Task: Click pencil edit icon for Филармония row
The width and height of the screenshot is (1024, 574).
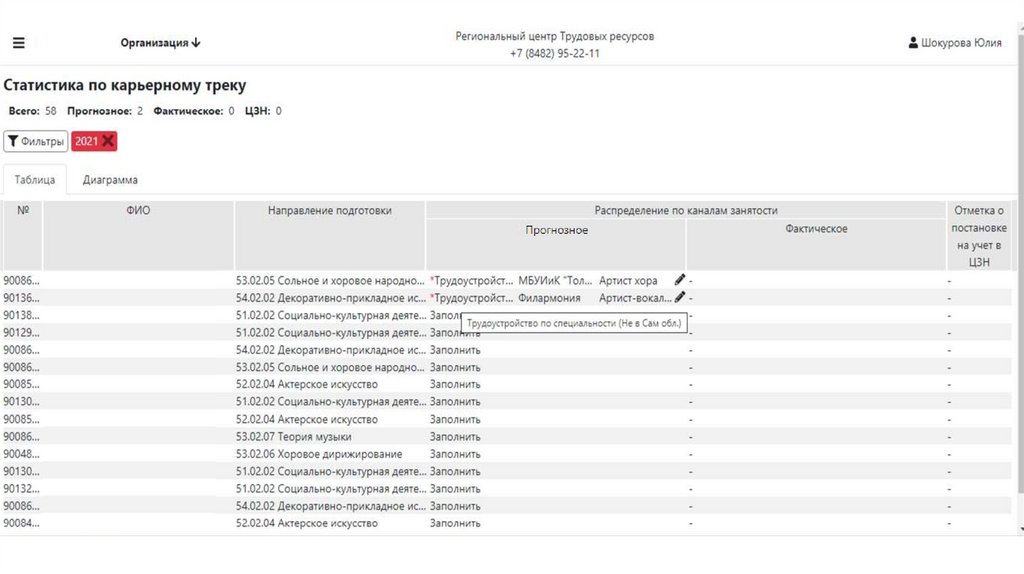Action: (680, 297)
